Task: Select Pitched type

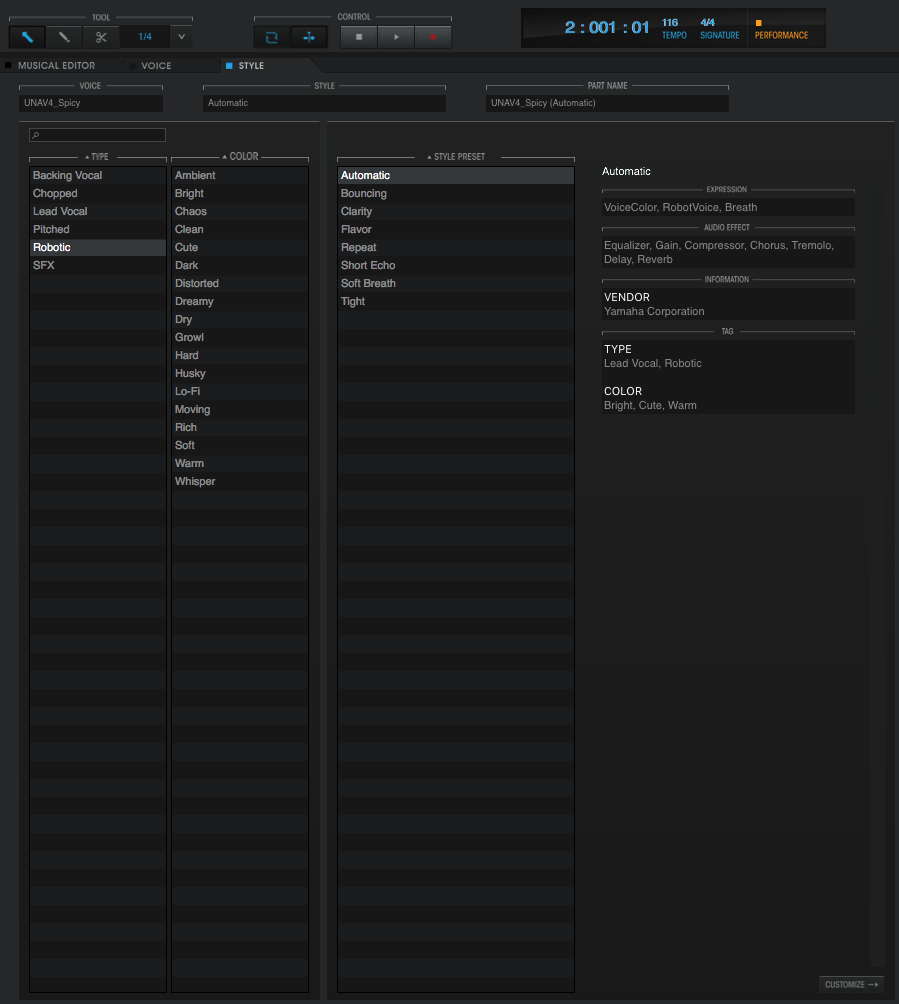Action: click(x=98, y=229)
